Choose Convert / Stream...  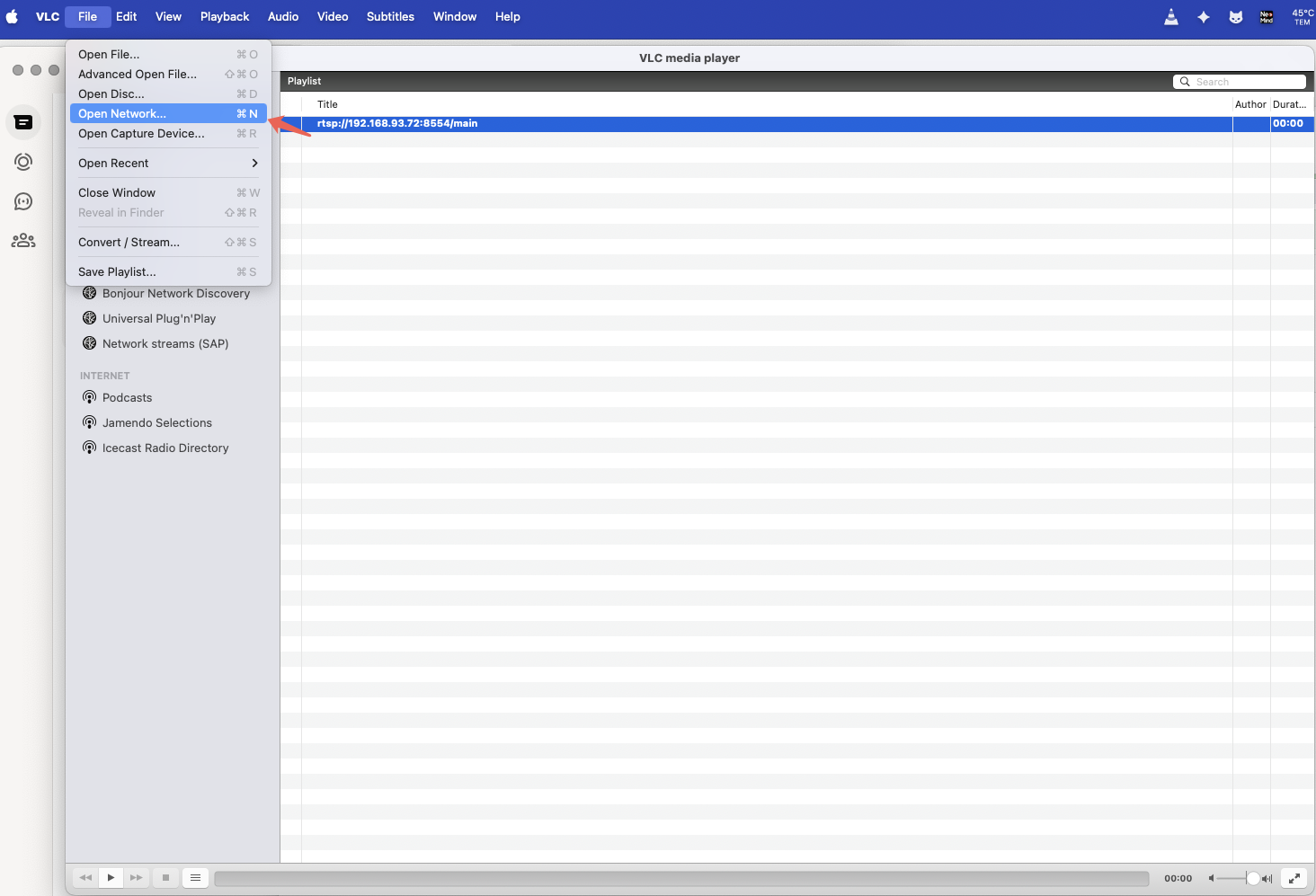coord(168,242)
